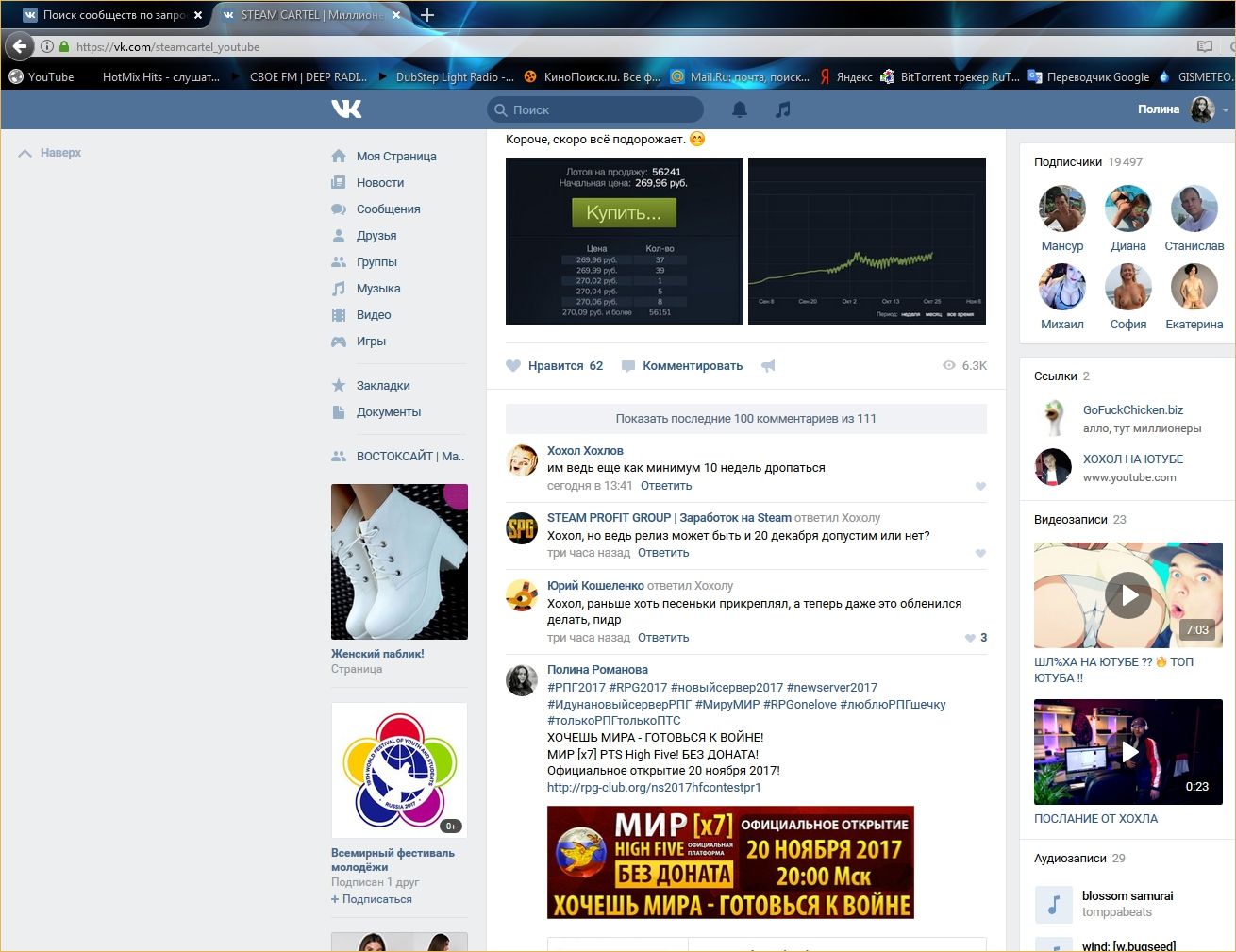Like the post with Нравится heart
The width and height of the screenshot is (1236, 952).
(514, 366)
